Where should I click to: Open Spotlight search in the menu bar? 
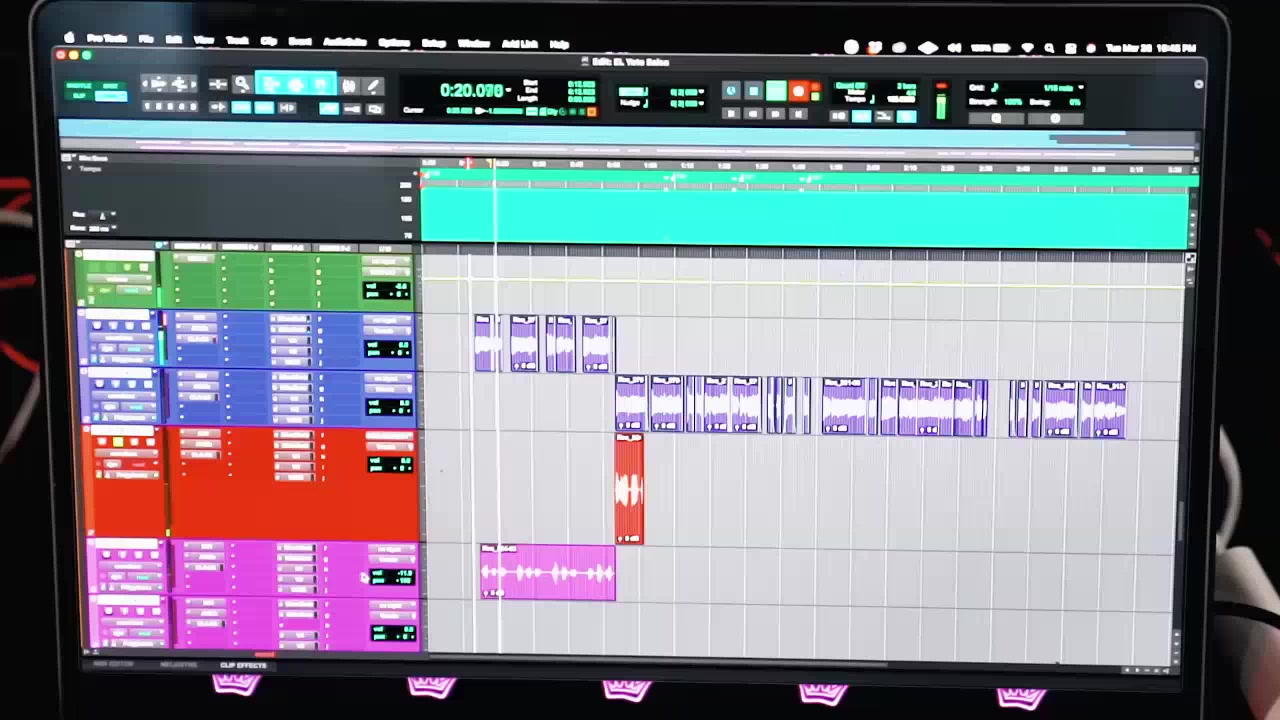pos(1049,48)
